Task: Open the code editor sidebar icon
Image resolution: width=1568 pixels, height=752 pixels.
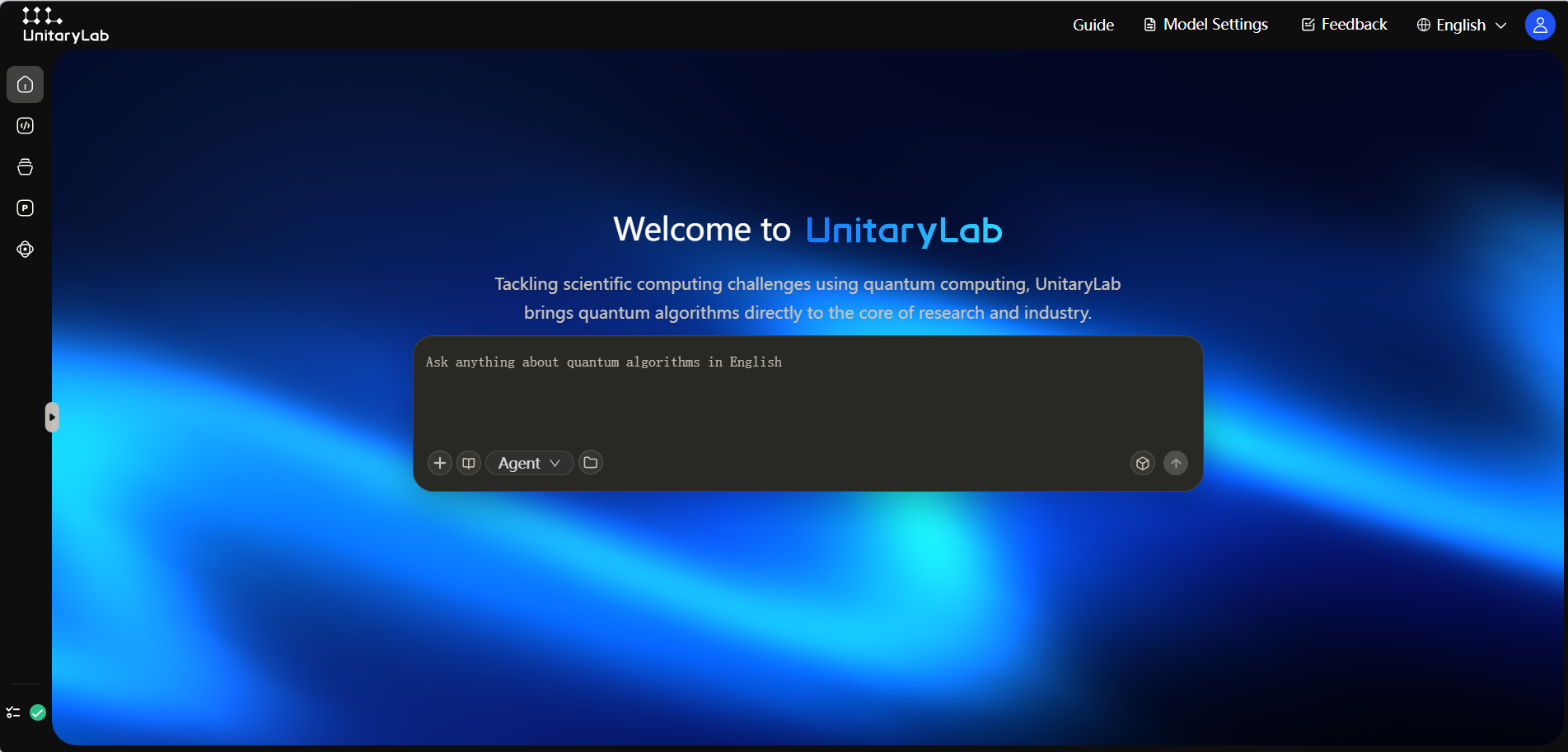Action: coord(26,126)
